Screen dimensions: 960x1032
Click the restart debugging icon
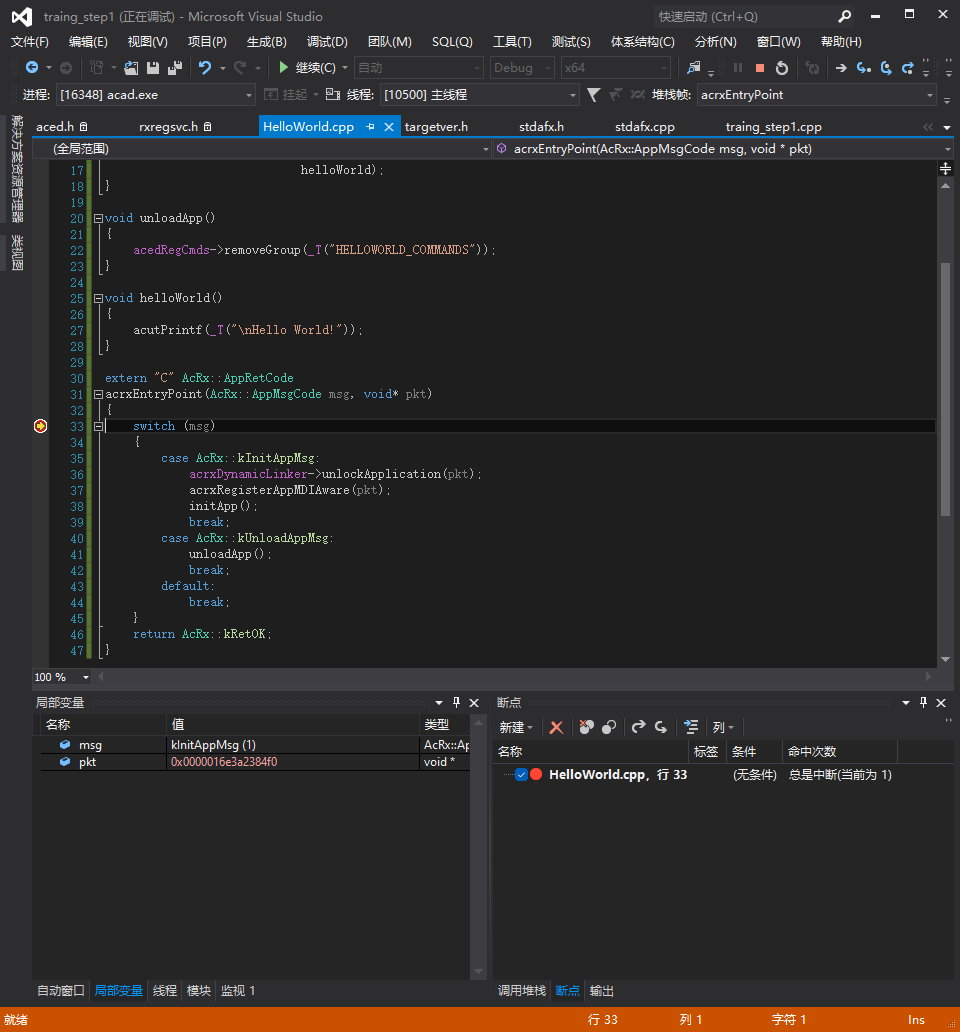pos(782,68)
